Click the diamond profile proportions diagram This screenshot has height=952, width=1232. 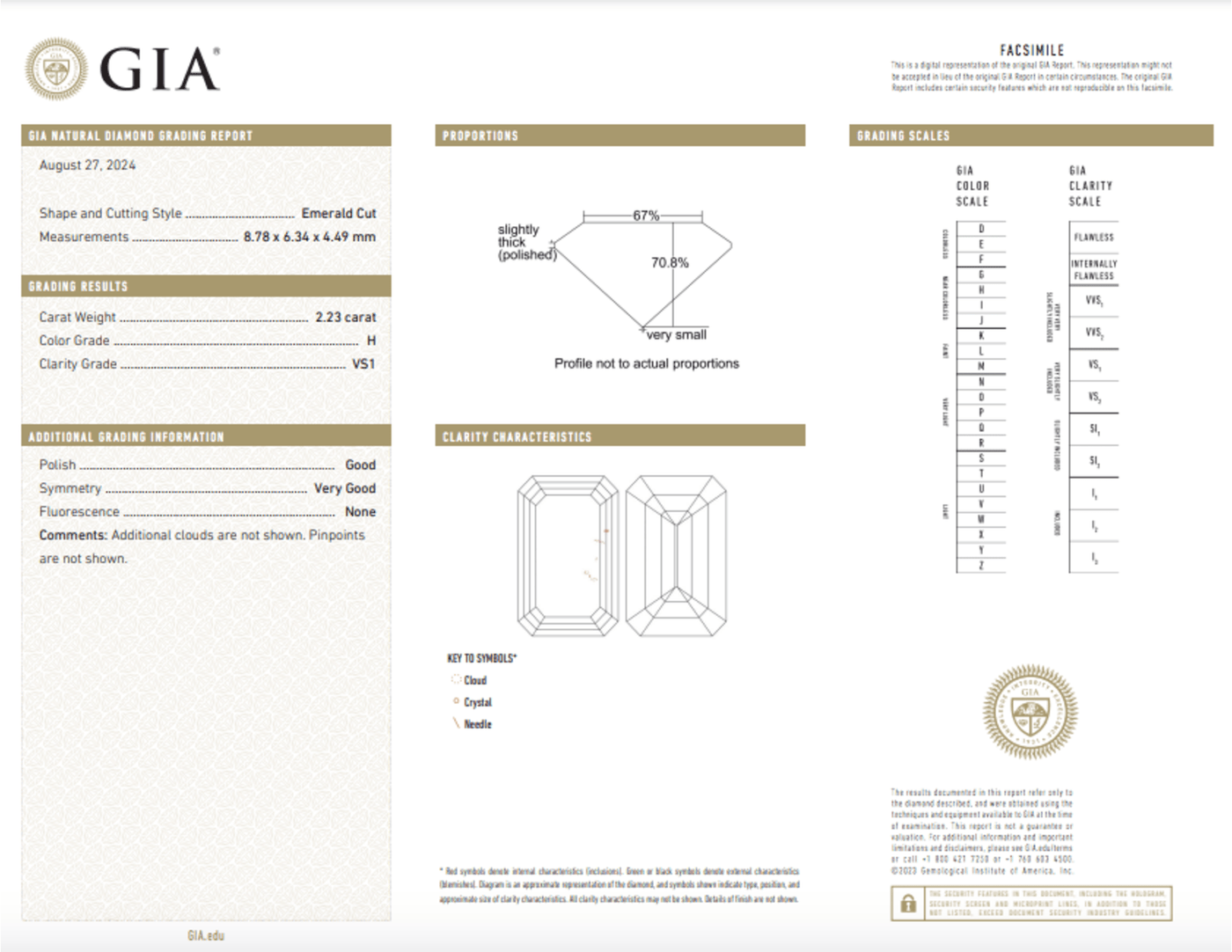(643, 274)
